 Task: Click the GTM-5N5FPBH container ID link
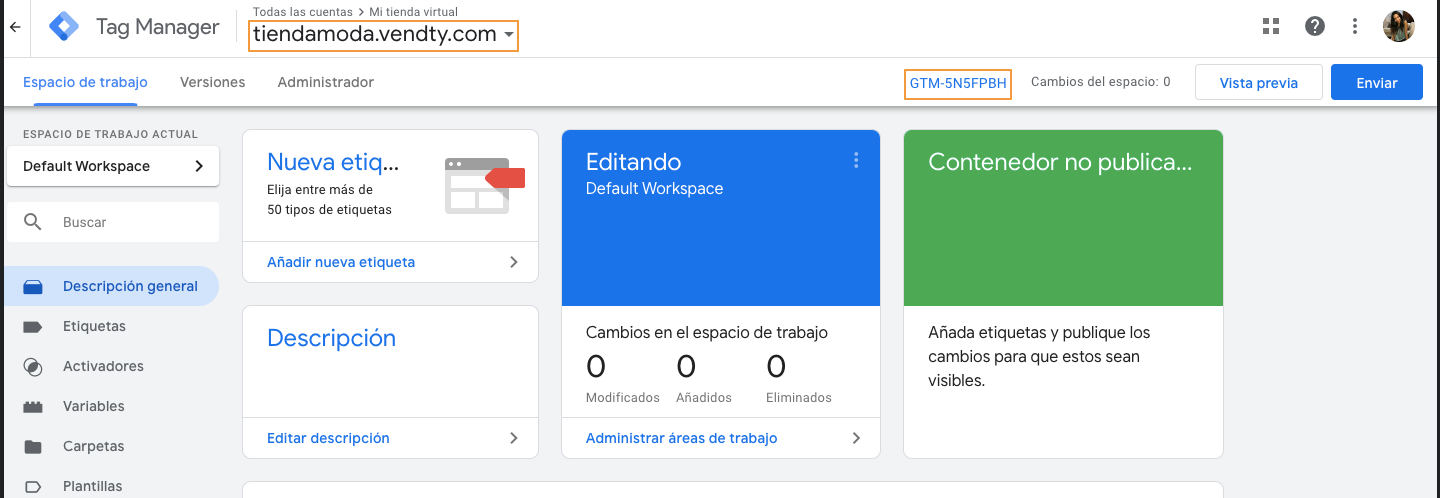[958, 83]
